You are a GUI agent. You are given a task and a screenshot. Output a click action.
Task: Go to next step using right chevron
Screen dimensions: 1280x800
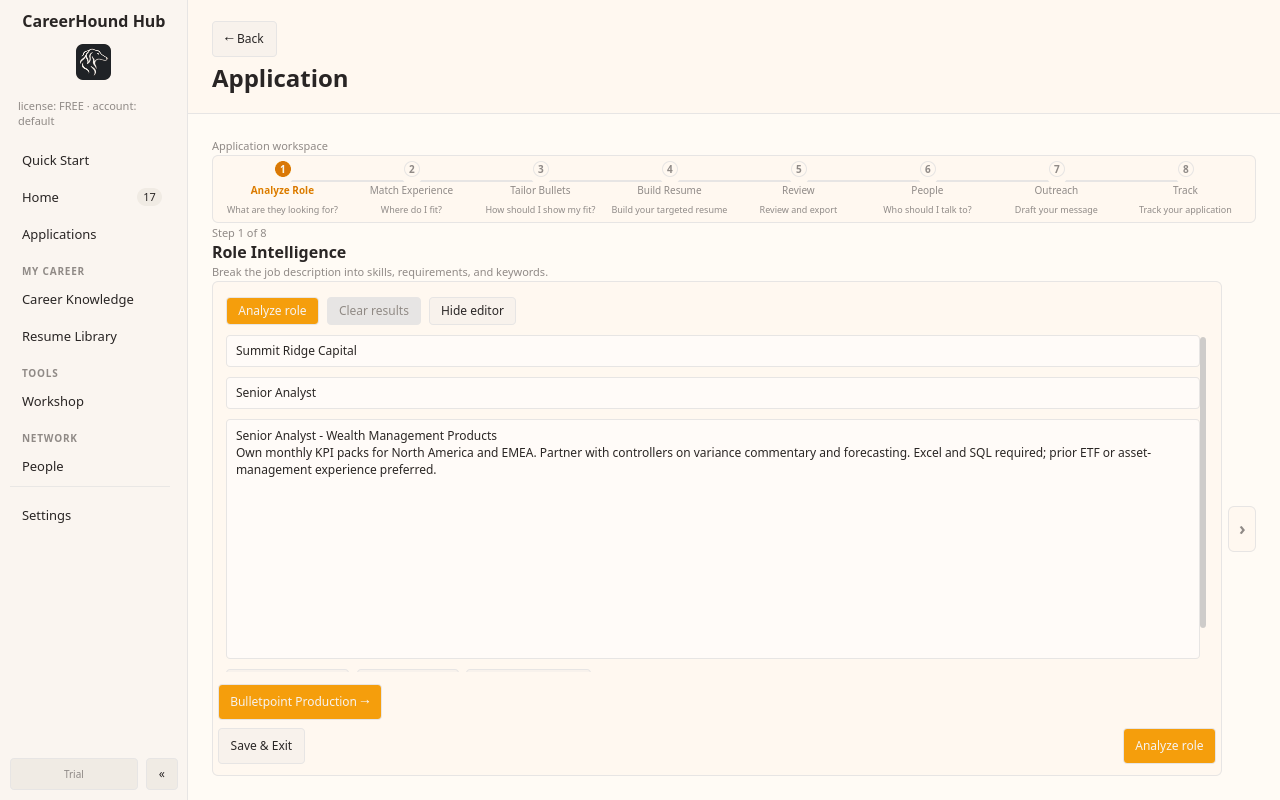pyautogui.click(x=1242, y=529)
